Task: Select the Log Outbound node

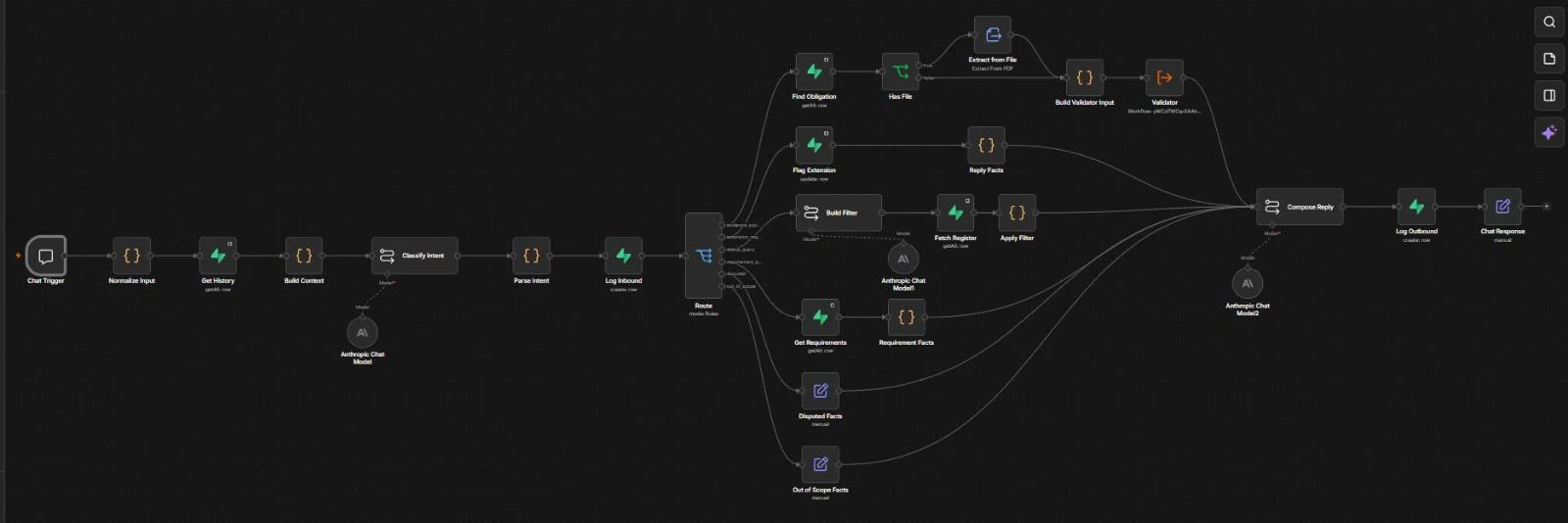Action: pos(1416,207)
